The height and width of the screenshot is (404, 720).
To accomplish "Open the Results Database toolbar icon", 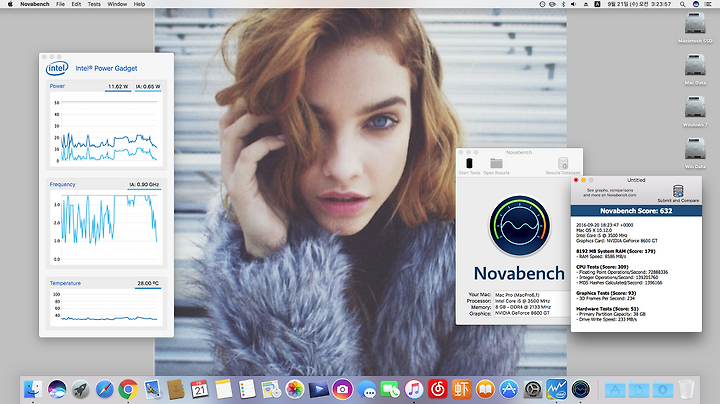I will (563, 163).
